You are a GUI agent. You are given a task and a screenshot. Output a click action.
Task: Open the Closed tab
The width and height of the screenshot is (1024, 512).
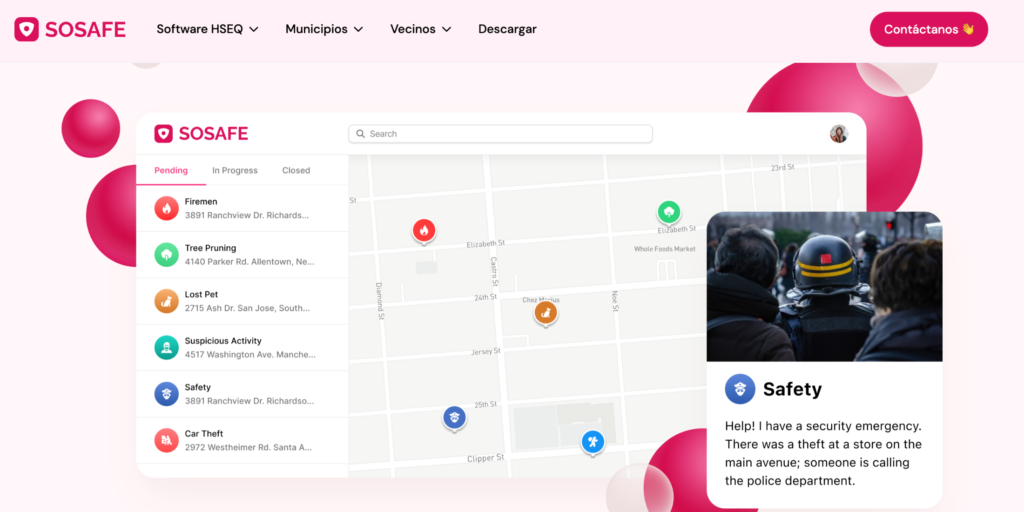(296, 171)
